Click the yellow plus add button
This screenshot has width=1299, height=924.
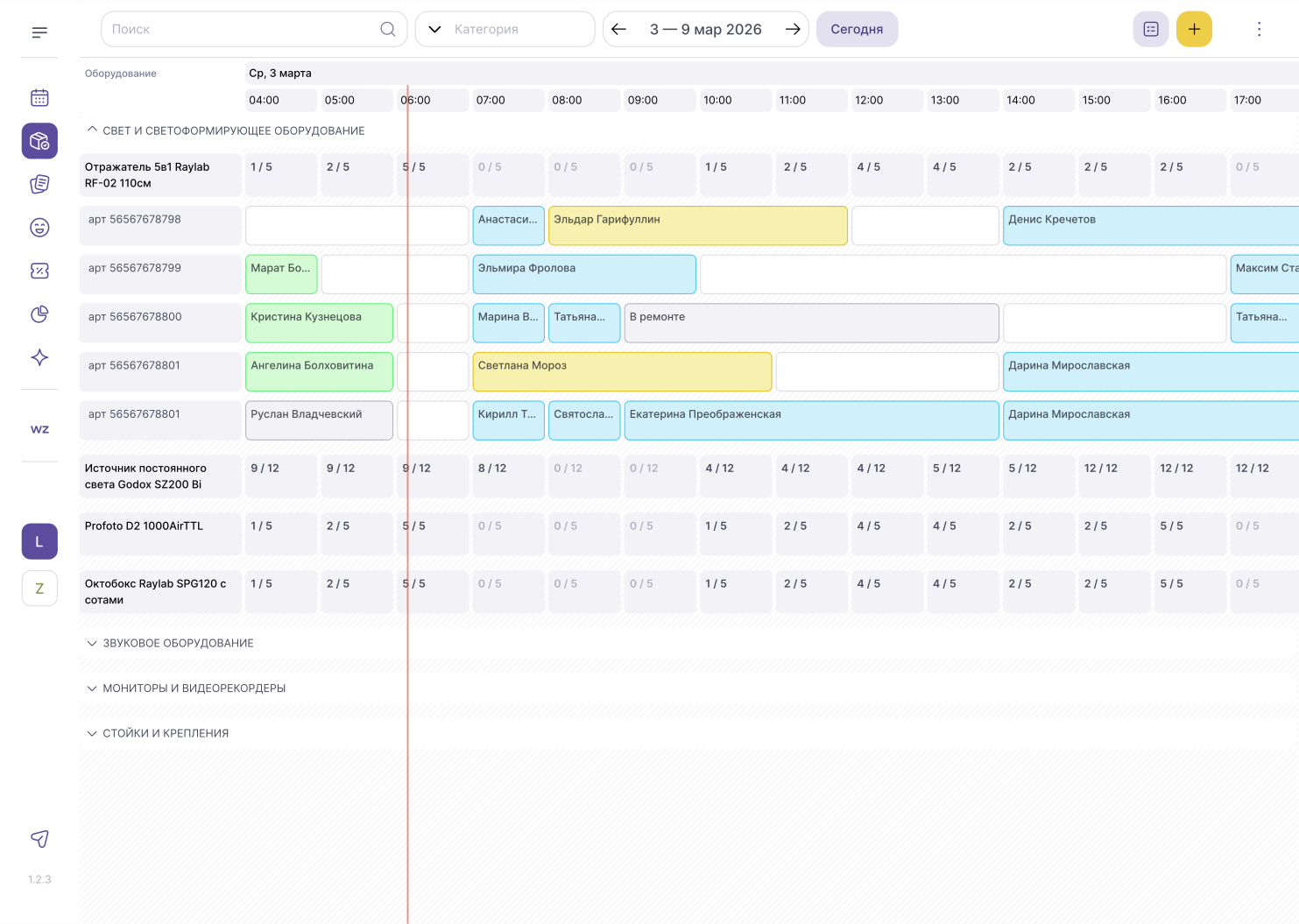pyautogui.click(x=1194, y=29)
